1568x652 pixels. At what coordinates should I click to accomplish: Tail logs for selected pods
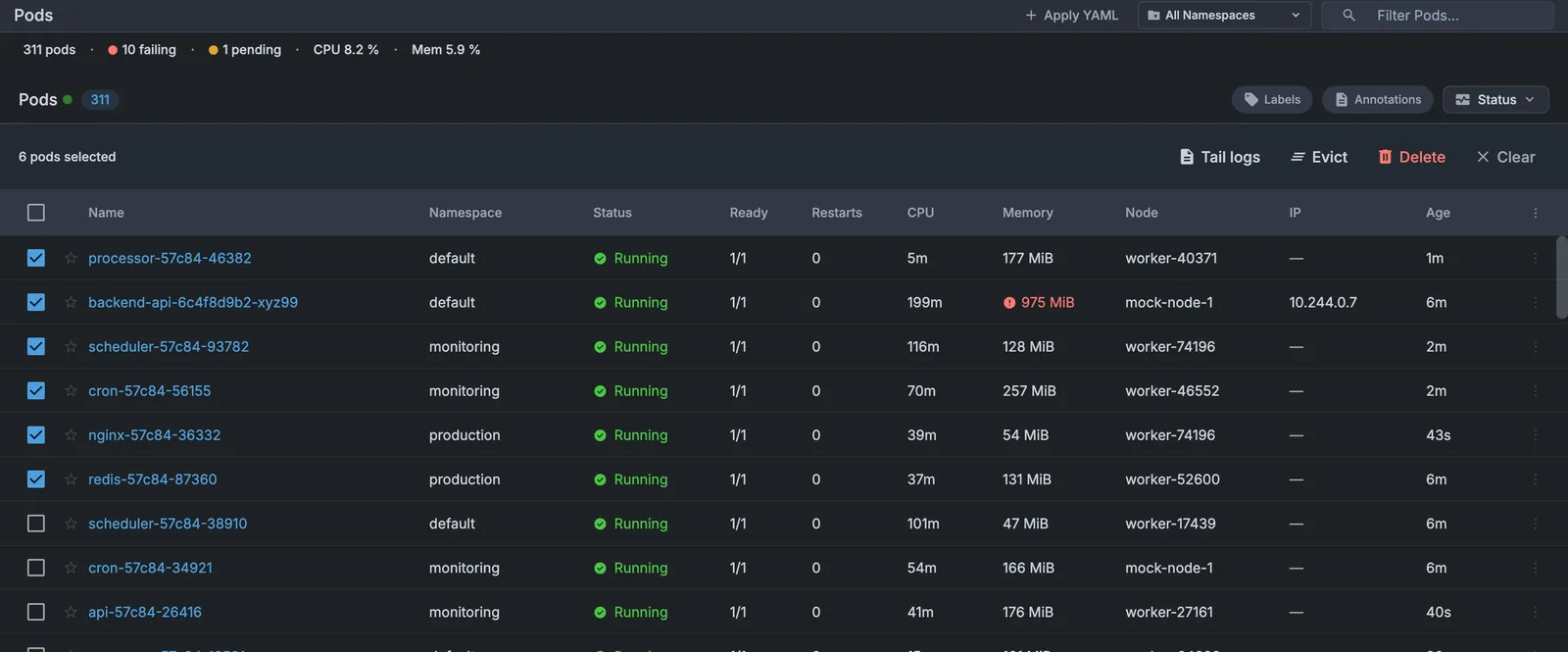click(1219, 157)
